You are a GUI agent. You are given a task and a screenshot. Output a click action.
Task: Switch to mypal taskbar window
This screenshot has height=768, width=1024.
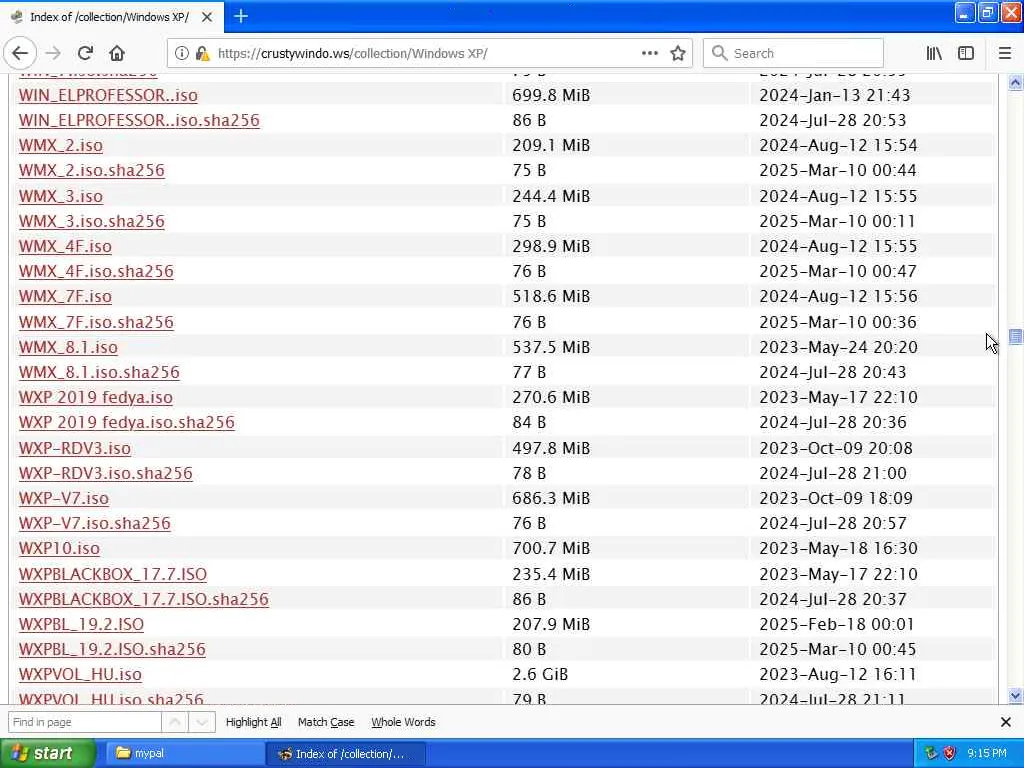coord(183,753)
